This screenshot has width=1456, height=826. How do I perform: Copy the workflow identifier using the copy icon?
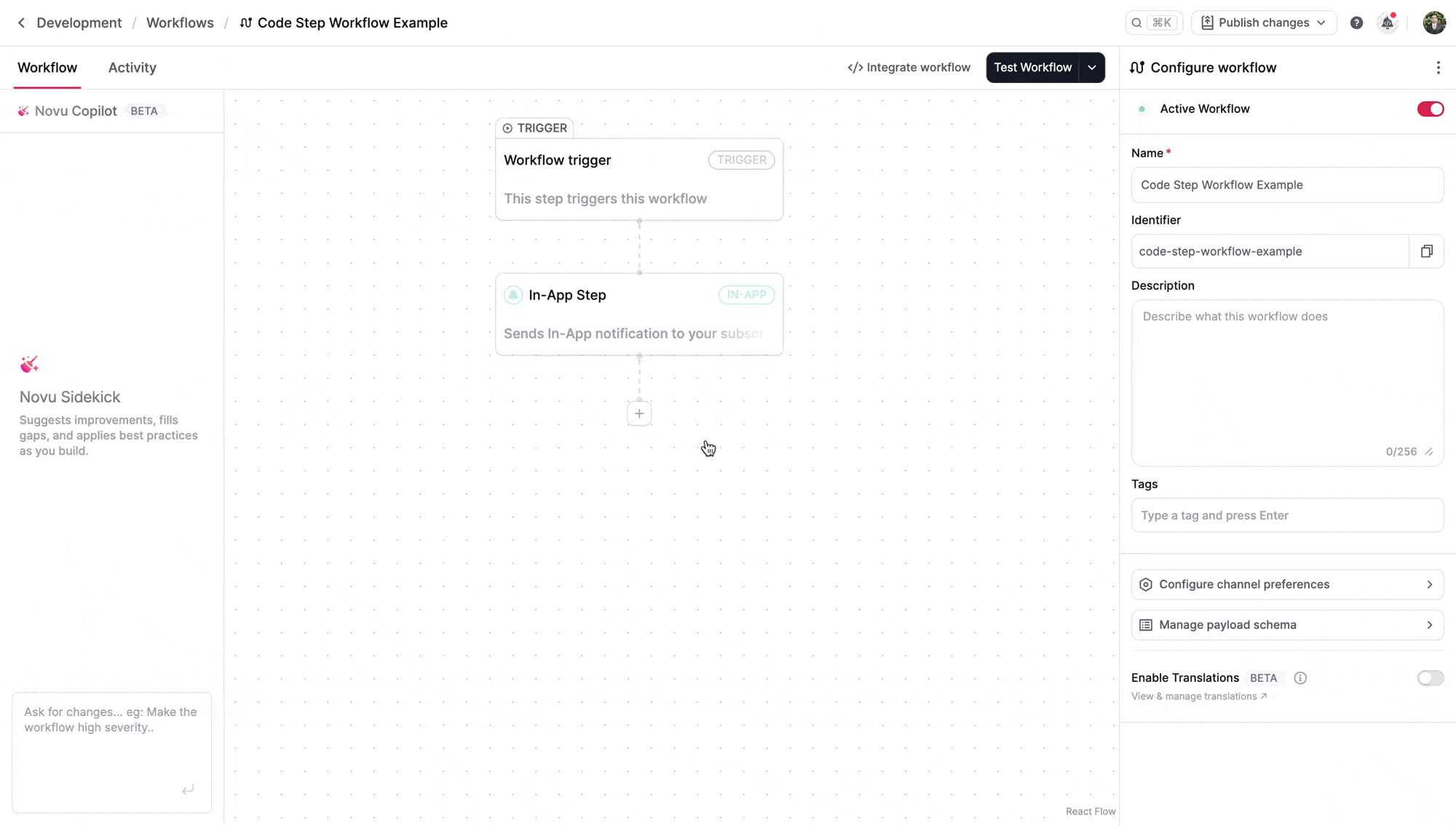(1427, 251)
